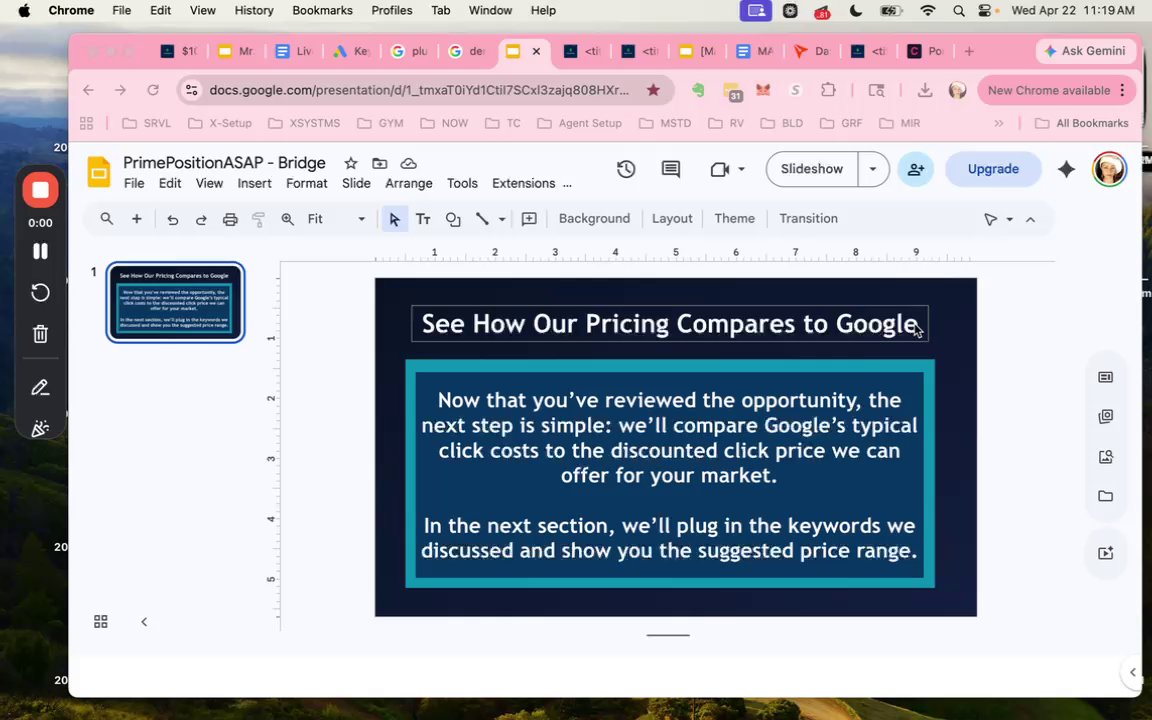Insert a text box
The height and width of the screenshot is (720, 1152).
(423, 219)
